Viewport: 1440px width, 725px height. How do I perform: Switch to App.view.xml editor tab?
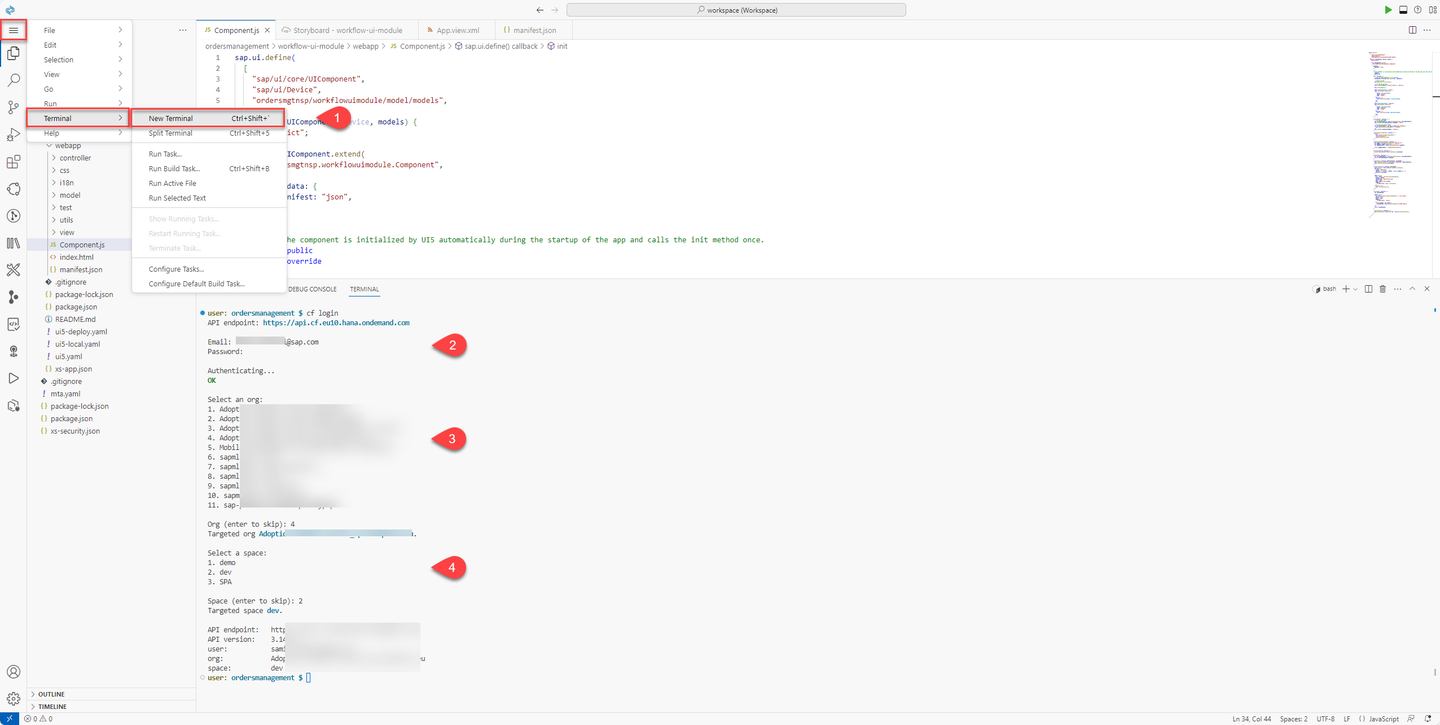click(458, 30)
